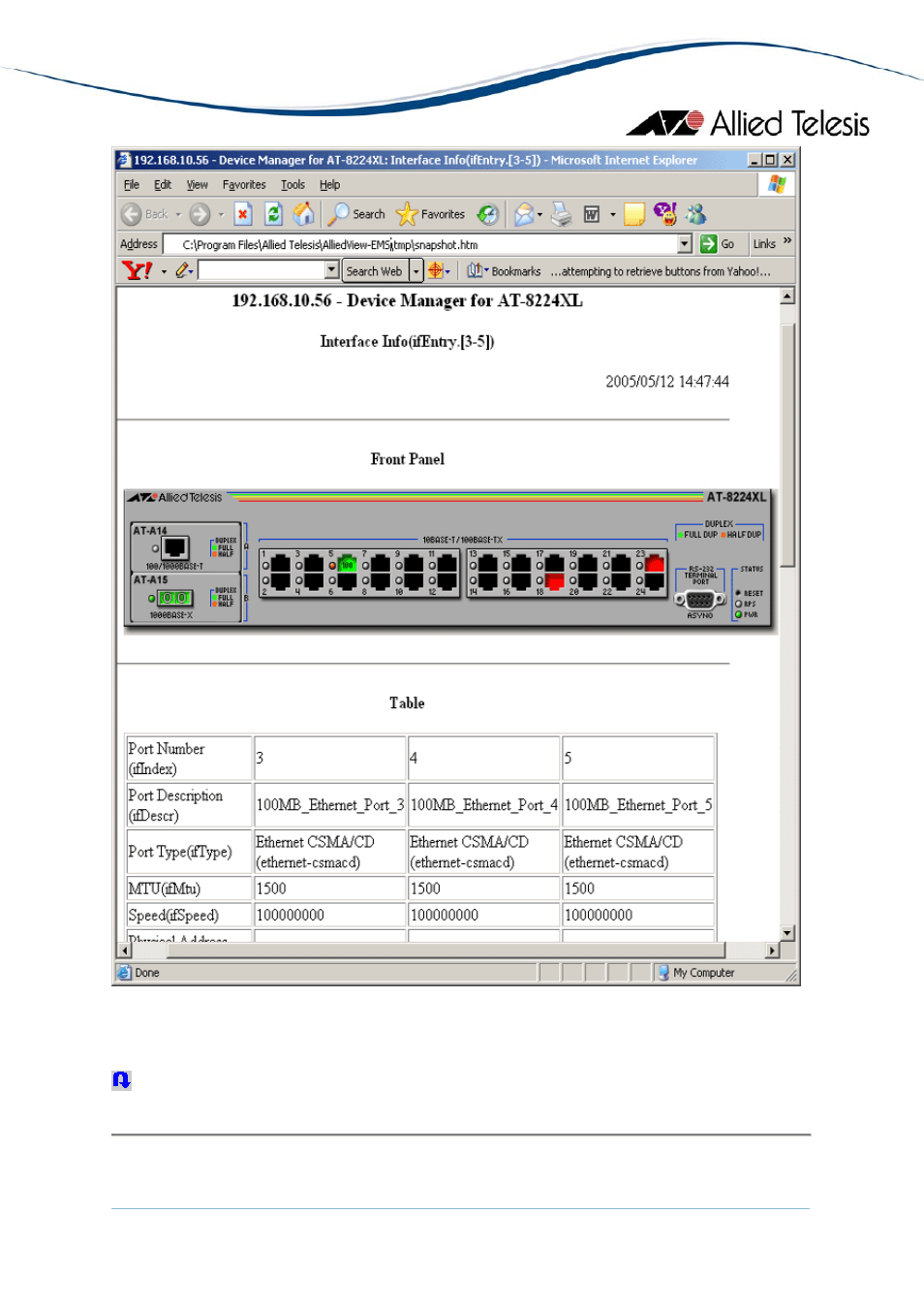Screen dimensions: 924x1308
Task: Click the Back navigation button
Action: click(143, 214)
